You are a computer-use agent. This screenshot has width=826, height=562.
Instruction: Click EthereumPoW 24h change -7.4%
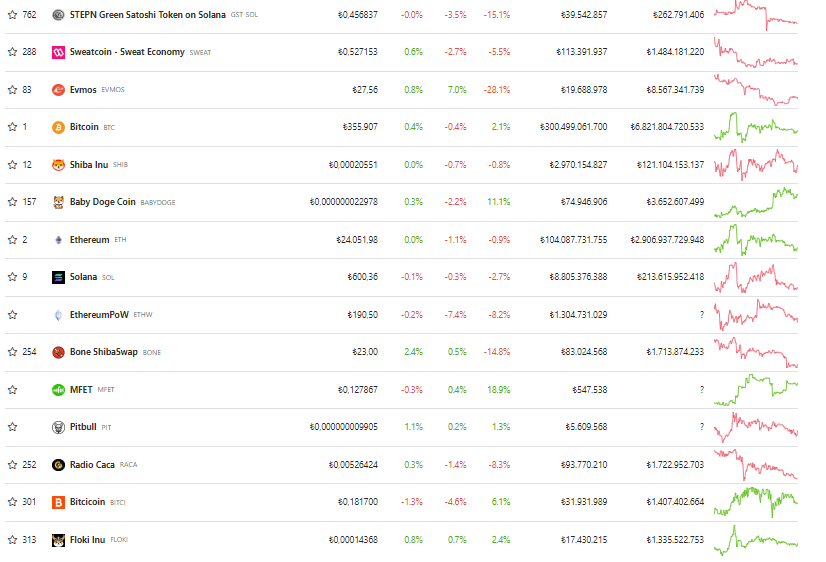pos(455,315)
